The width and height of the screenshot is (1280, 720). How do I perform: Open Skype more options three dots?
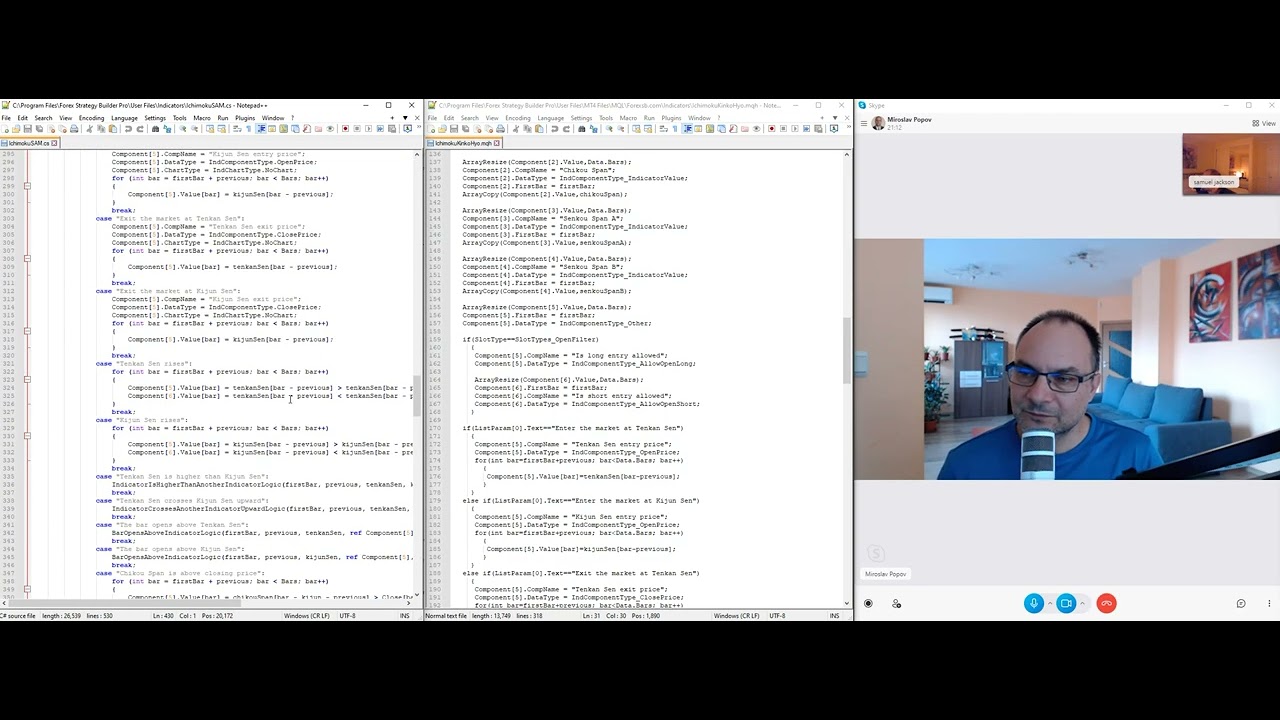point(1269,603)
